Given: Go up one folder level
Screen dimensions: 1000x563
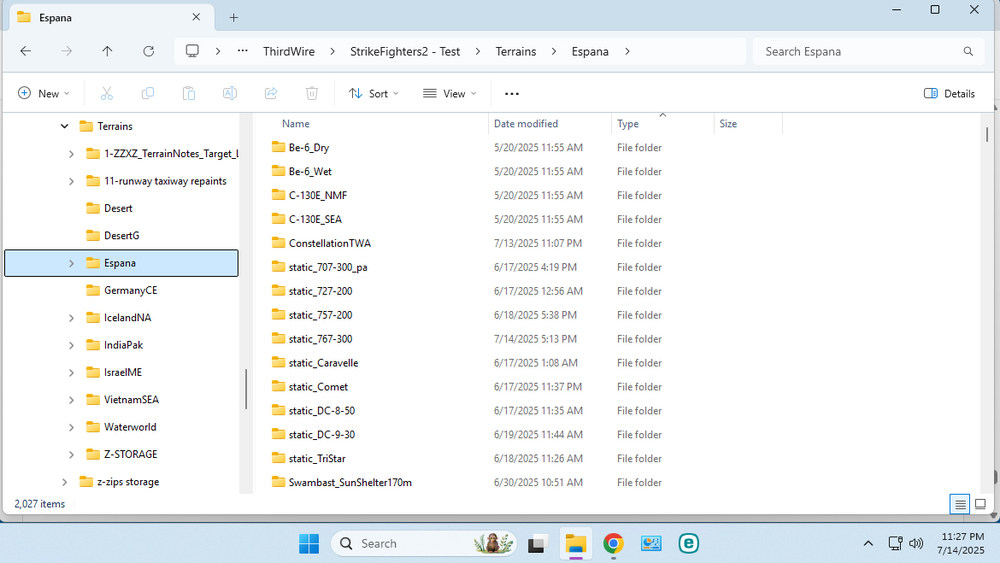Looking at the screenshot, I should click(x=107, y=51).
